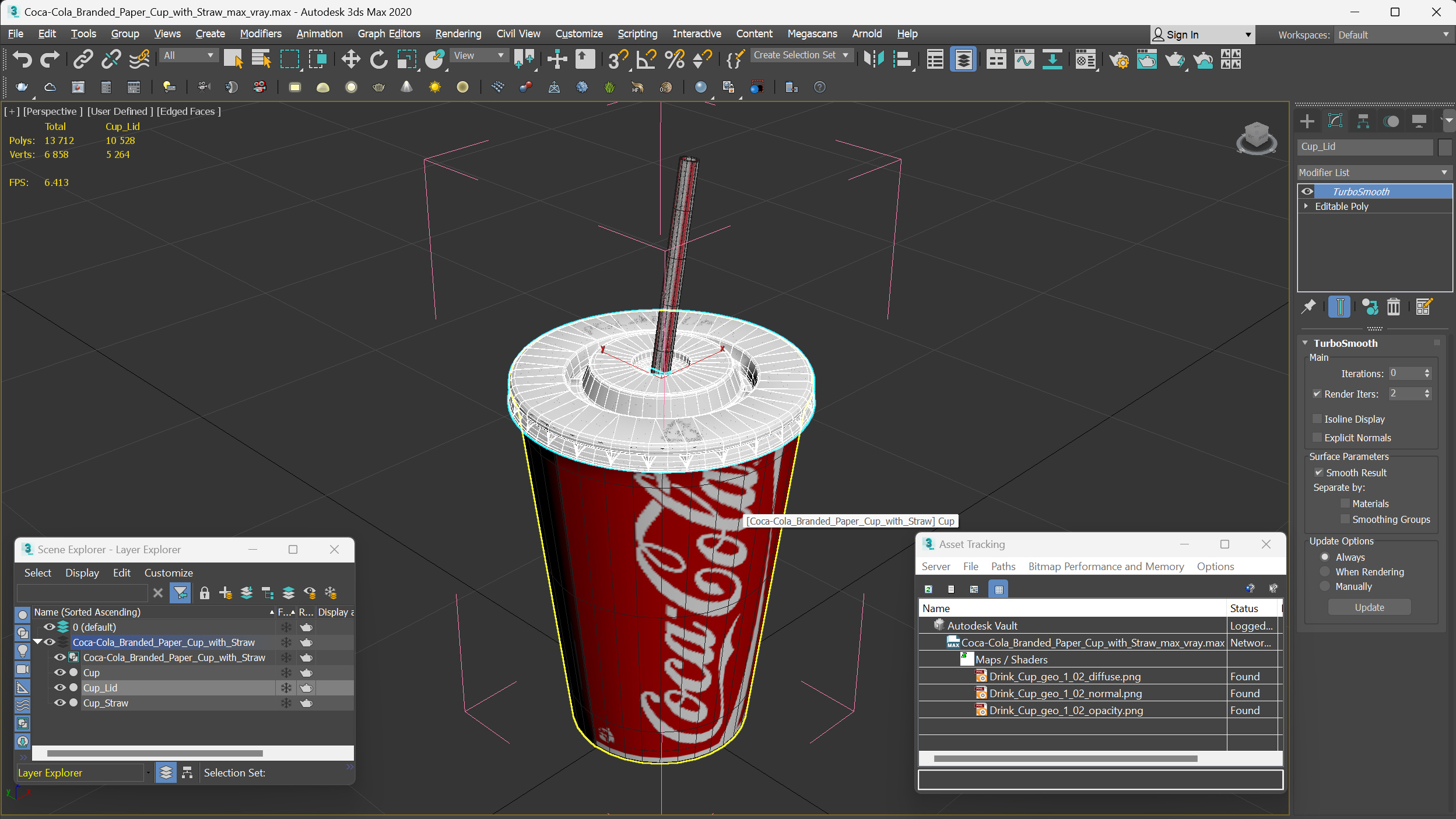
Task: Remove modifier using the trash icon
Action: click(x=1393, y=307)
